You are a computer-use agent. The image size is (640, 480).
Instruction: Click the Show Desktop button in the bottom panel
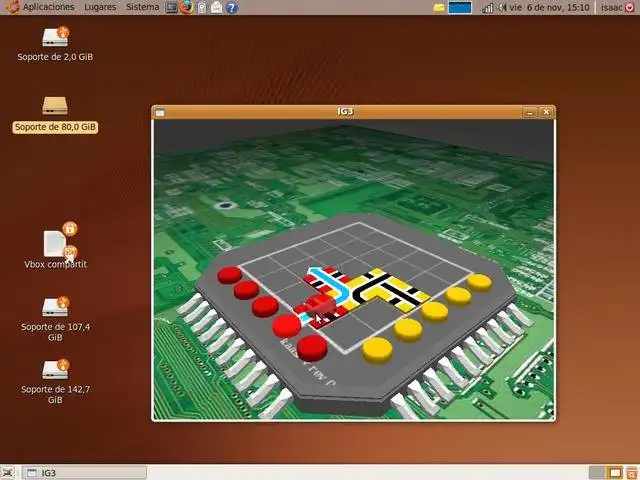pos(8,473)
